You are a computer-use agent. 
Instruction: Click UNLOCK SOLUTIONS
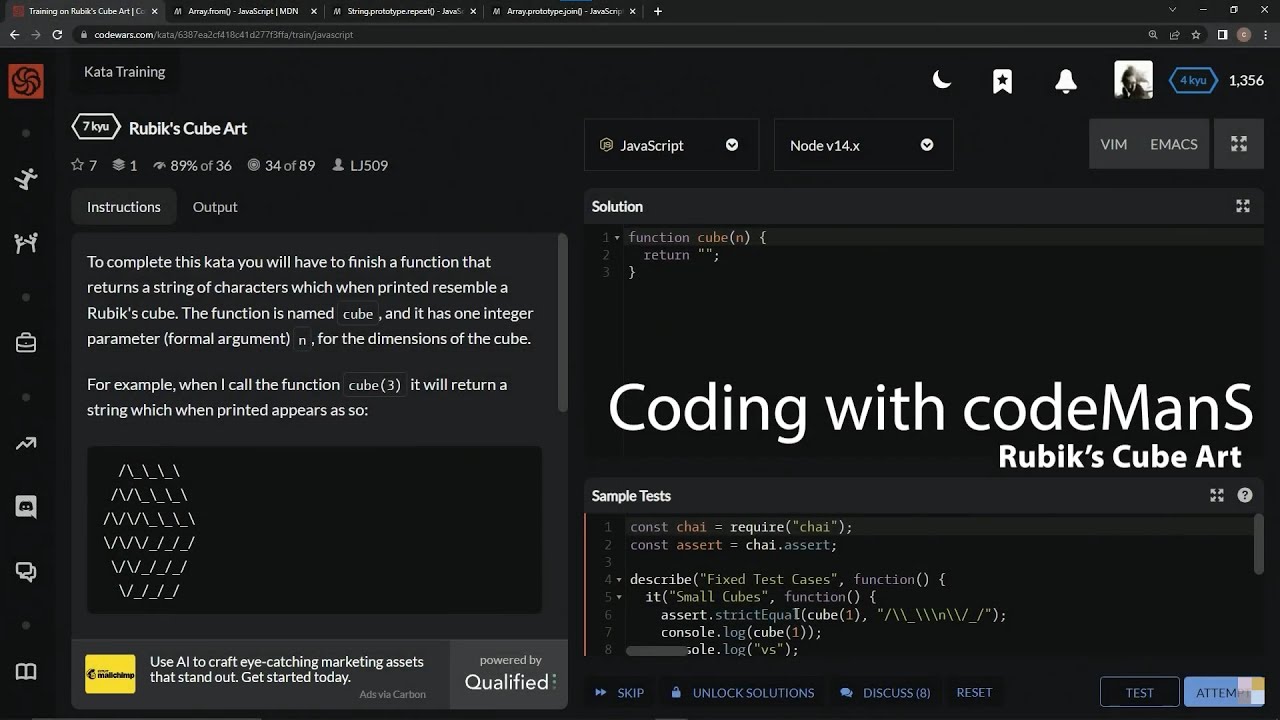tap(742, 692)
